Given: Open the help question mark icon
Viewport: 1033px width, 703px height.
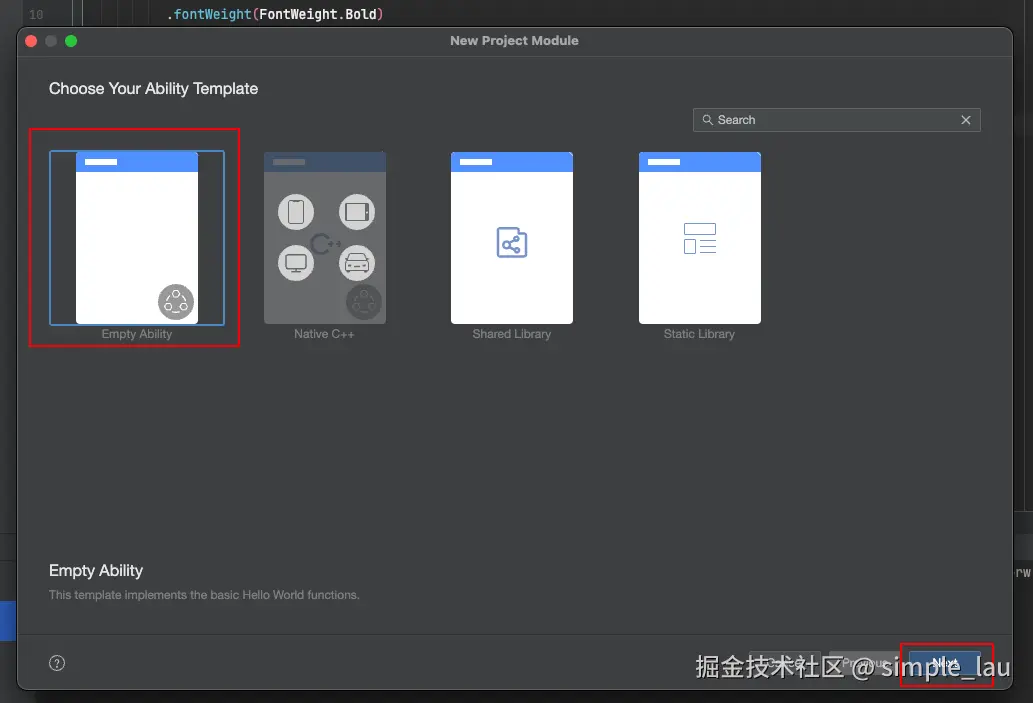Looking at the screenshot, I should (x=57, y=663).
